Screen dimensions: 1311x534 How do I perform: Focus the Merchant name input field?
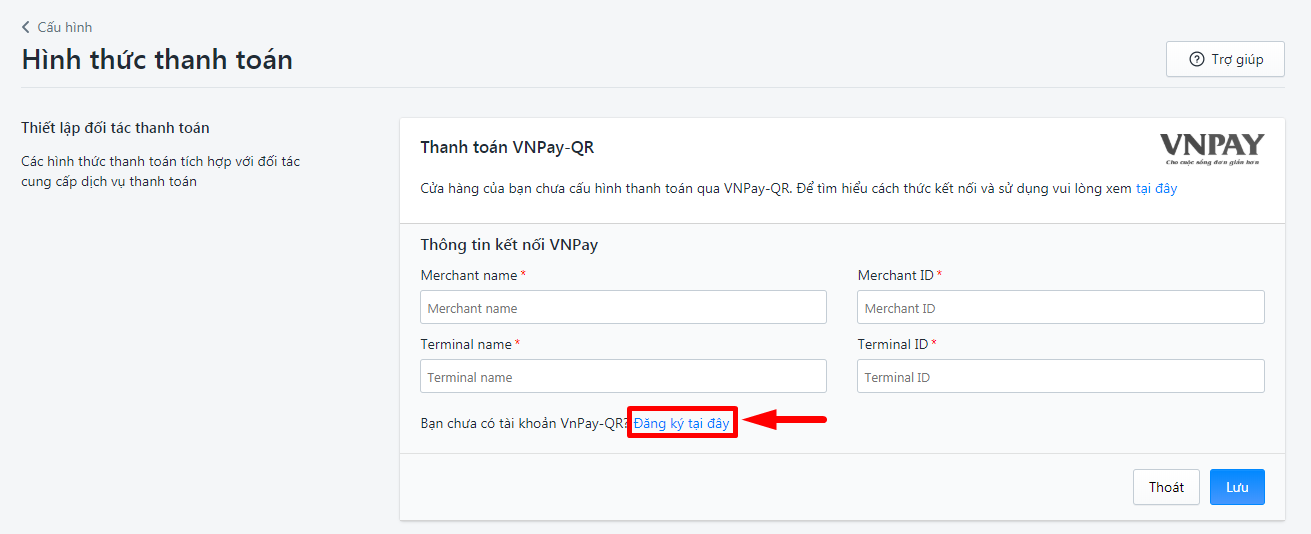coord(623,307)
